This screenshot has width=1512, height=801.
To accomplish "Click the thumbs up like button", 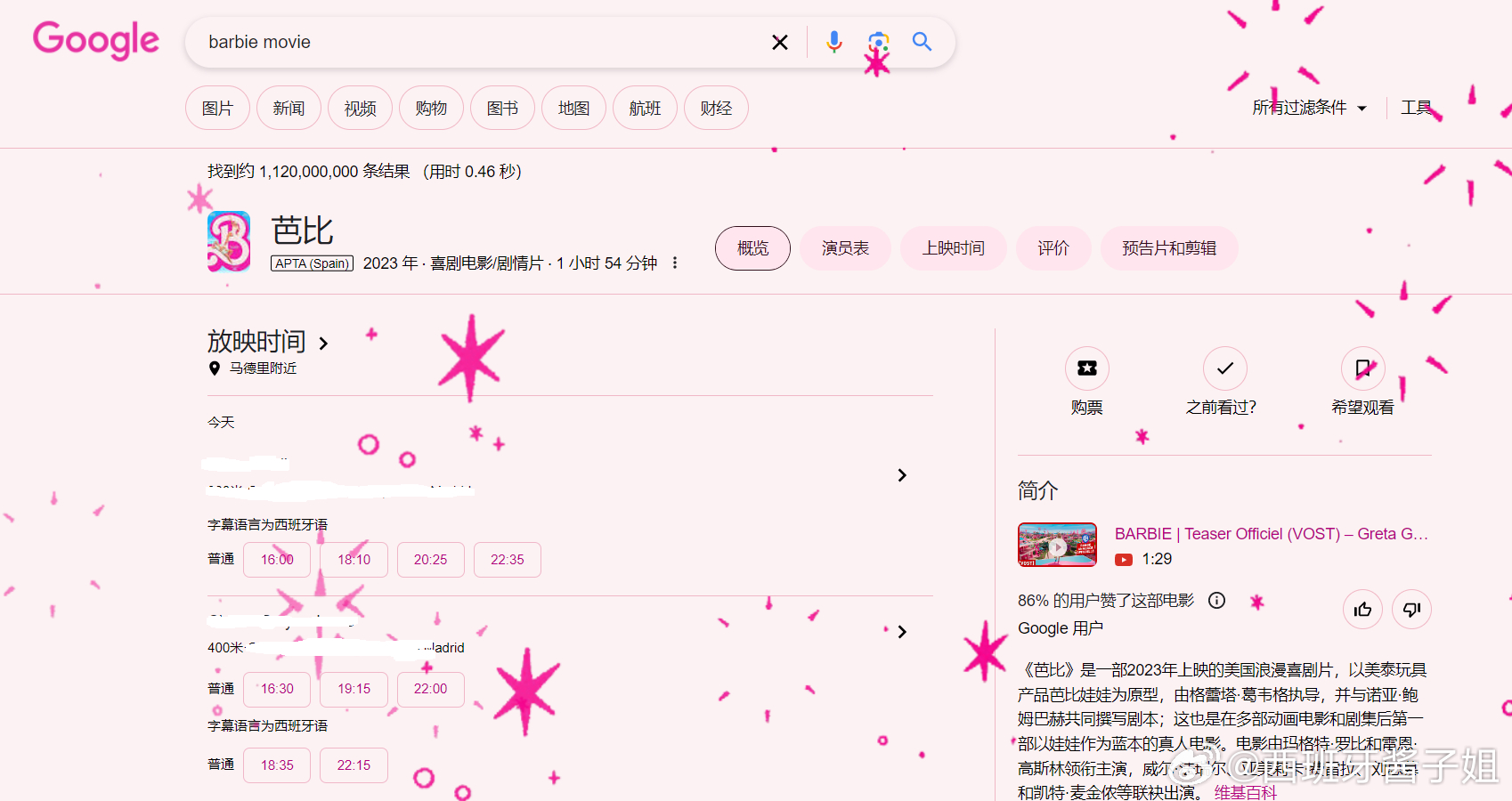I will pyautogui.click(x=1362, y=610).
